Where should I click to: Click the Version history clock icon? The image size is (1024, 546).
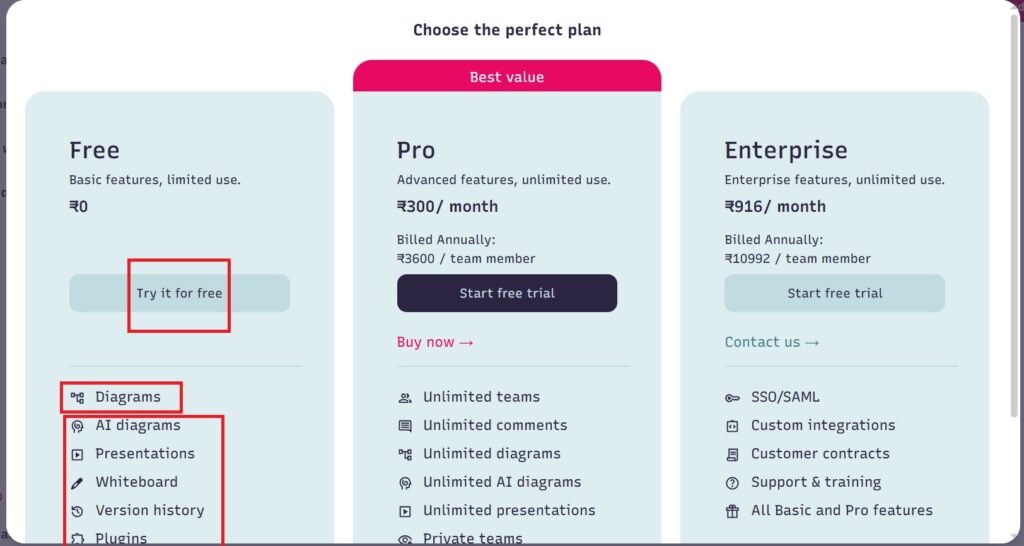77,511
